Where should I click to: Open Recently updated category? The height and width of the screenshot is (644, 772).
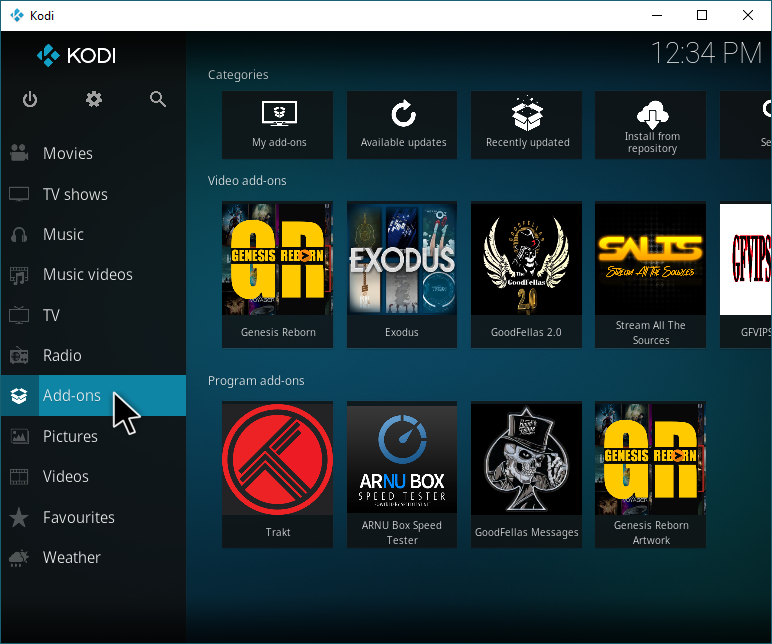[x=526, y=125]
